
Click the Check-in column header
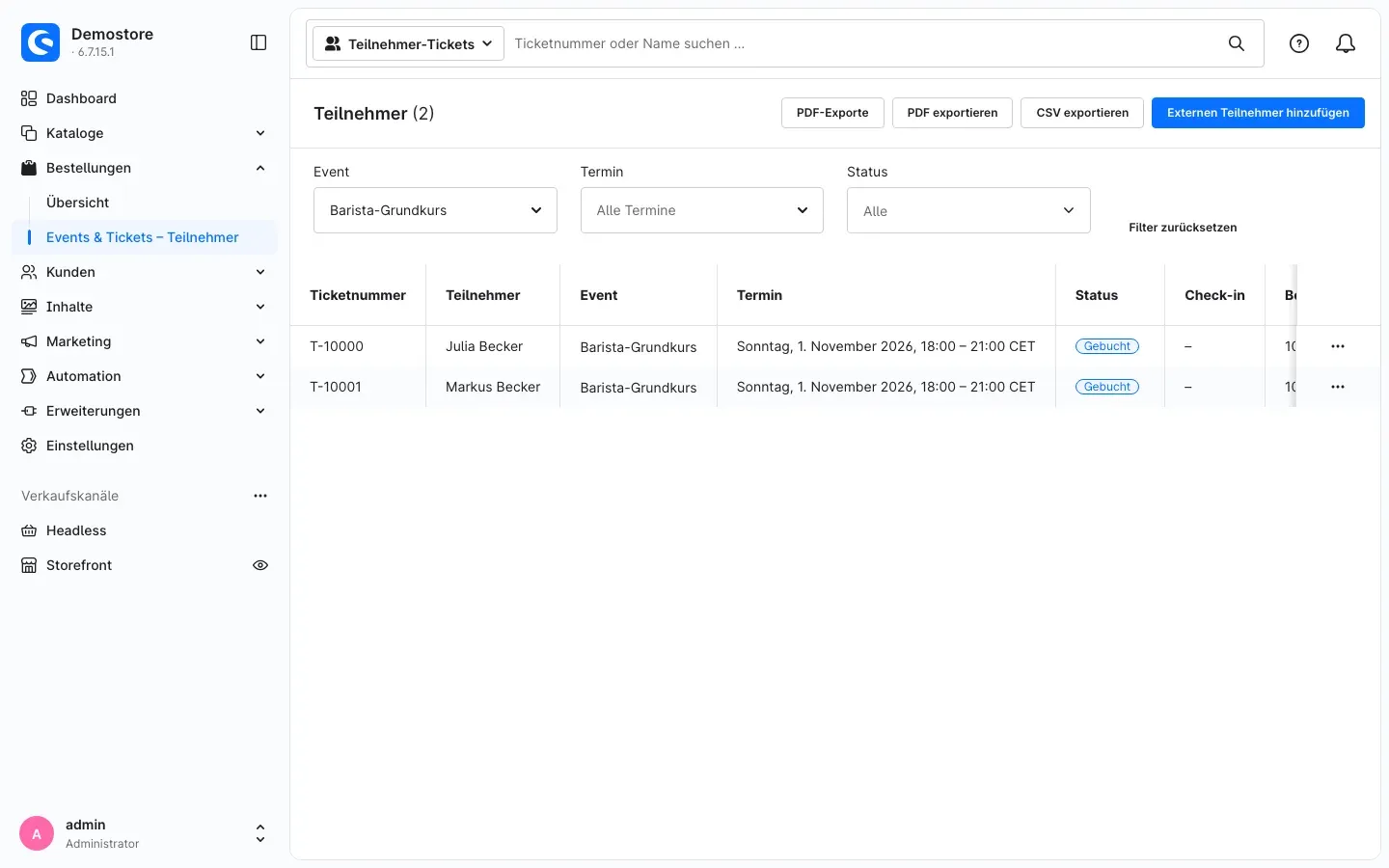(x=1214, y=295)
